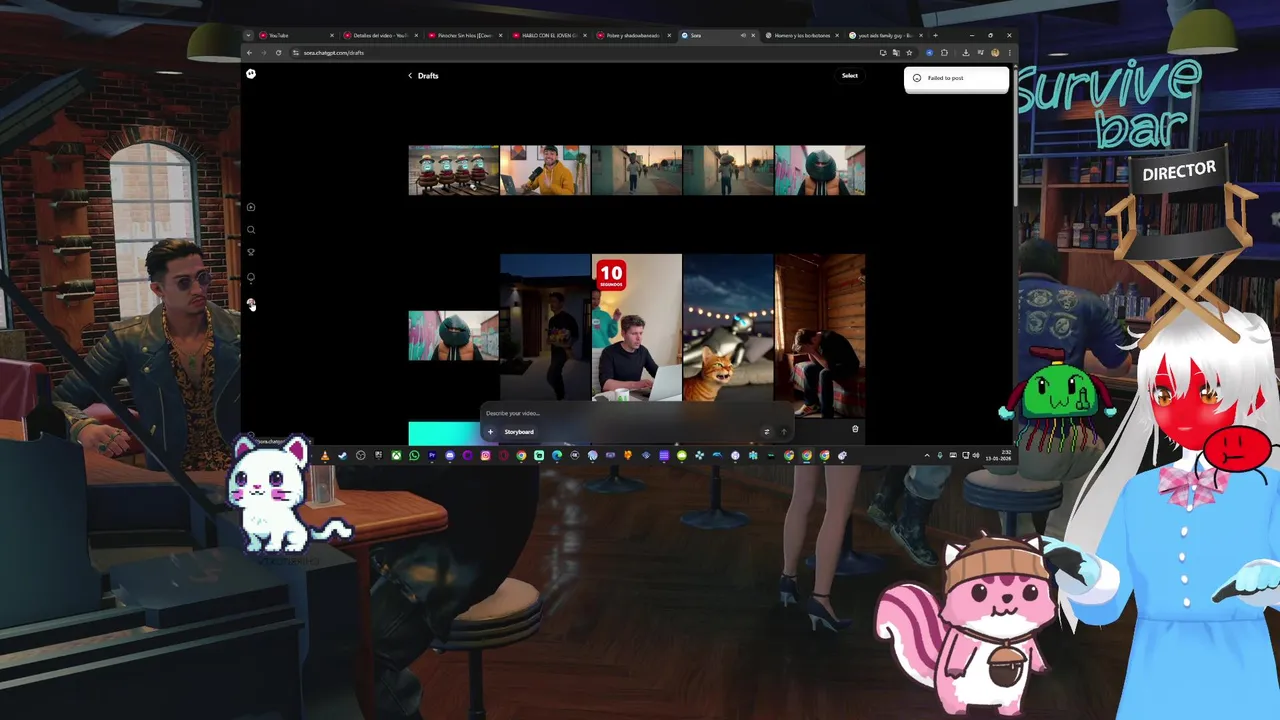
Task: Open the Chrome three-dot menu
Action: click(x=1010, y=52)
